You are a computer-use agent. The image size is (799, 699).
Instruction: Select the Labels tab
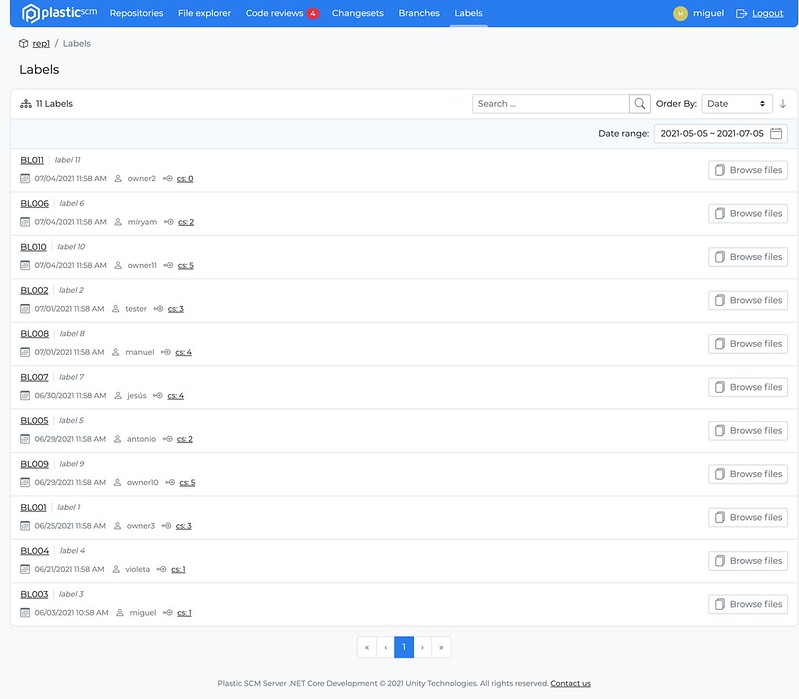coord(468,13)
